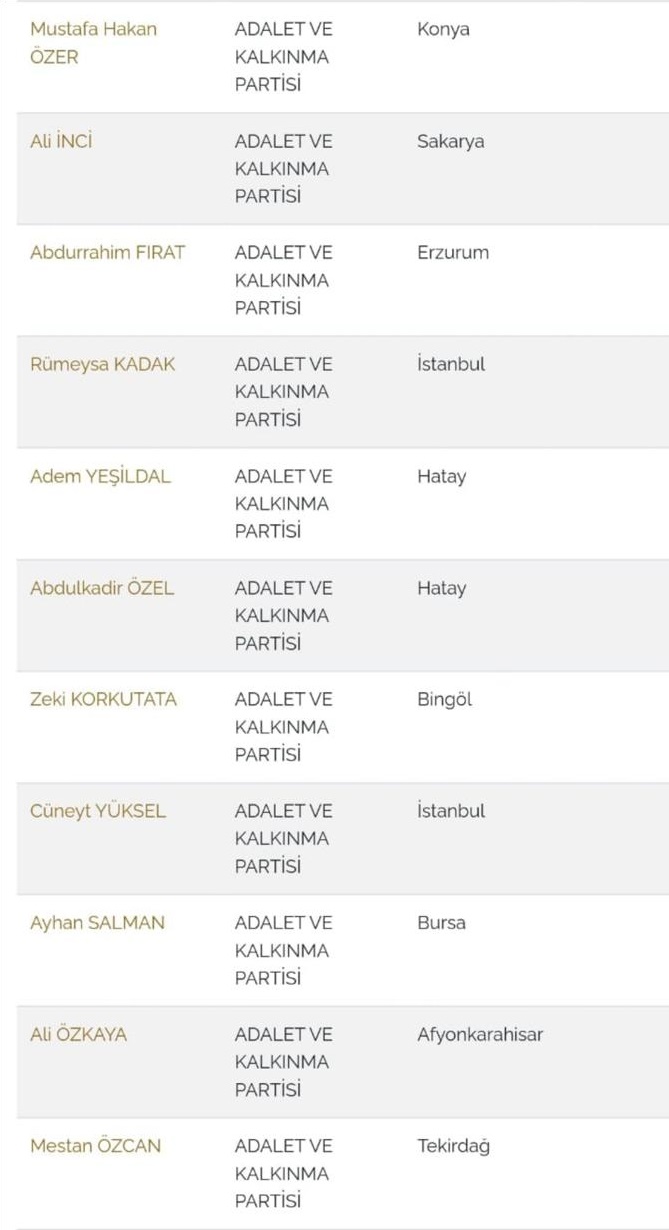The height and width of the screenshot is (1230, 669).
Task: Click the Erzurum city text
Action: tap(453, 252)
